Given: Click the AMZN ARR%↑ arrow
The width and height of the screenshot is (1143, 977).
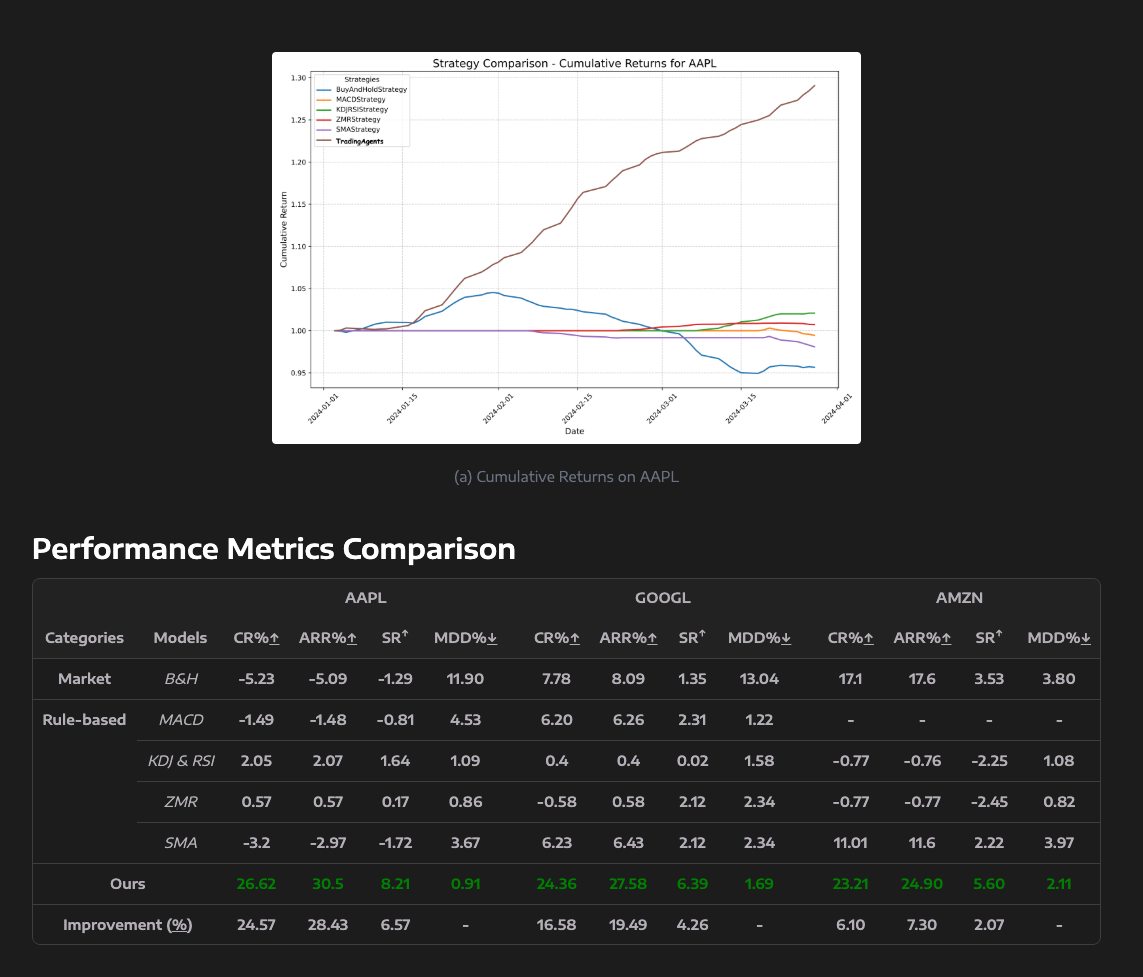Looking at the screenshot, I should click(947, 637).
